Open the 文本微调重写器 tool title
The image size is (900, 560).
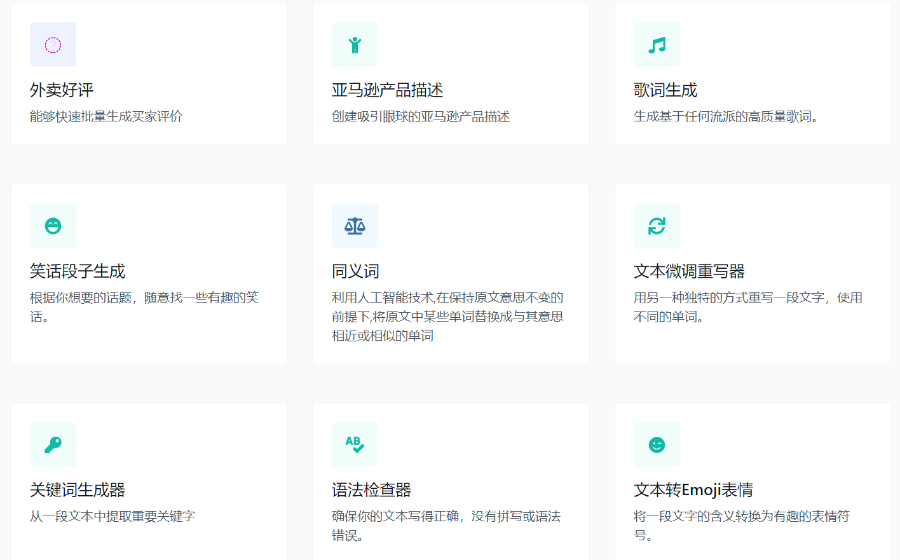pos(689,271)
